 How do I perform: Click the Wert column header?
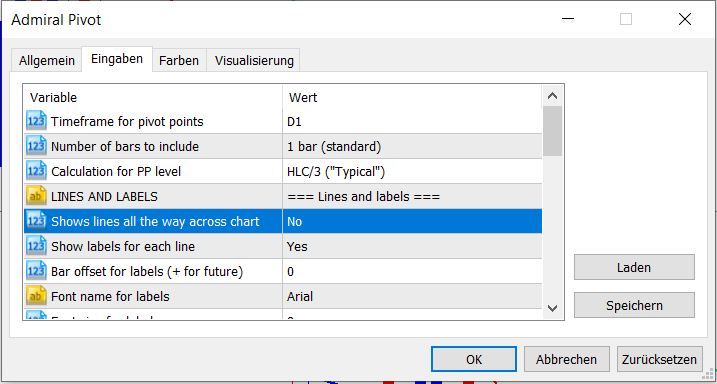click(412, 97)
